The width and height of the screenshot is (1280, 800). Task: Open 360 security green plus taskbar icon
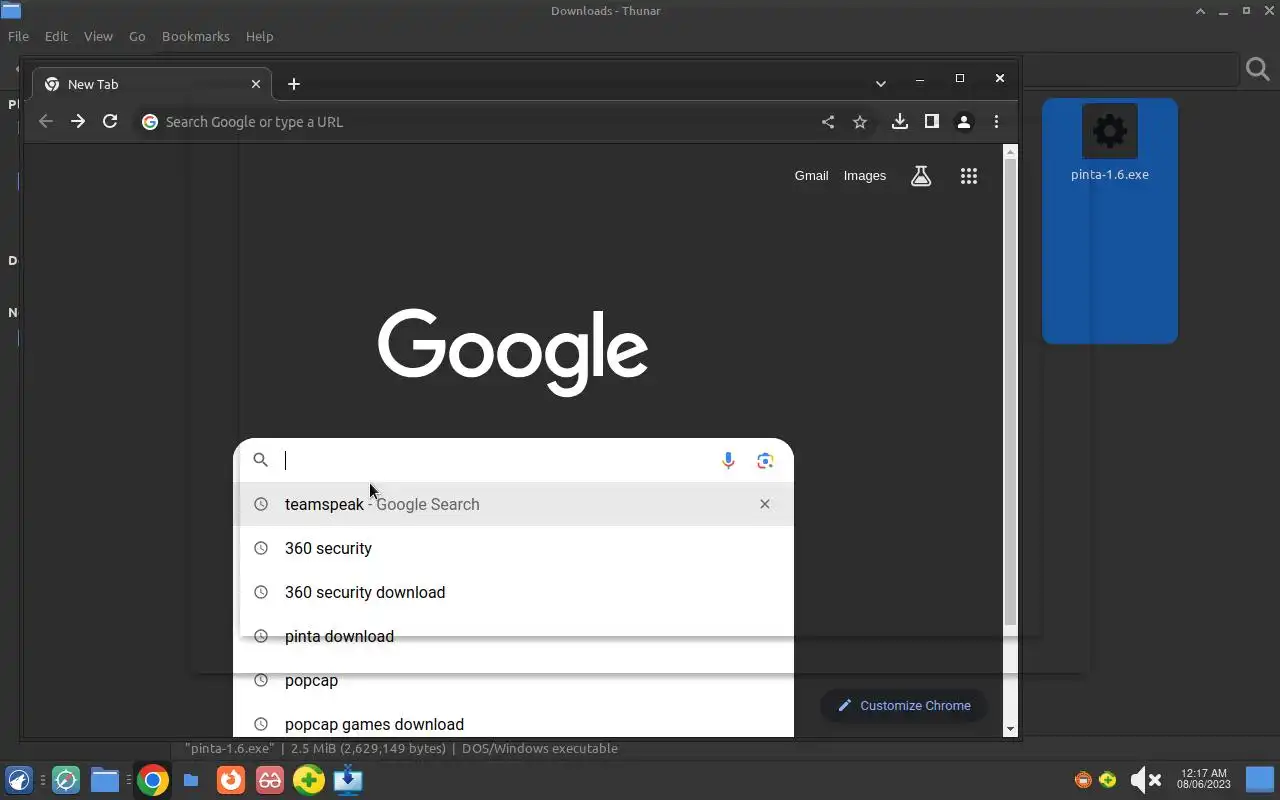click(309, 780)
